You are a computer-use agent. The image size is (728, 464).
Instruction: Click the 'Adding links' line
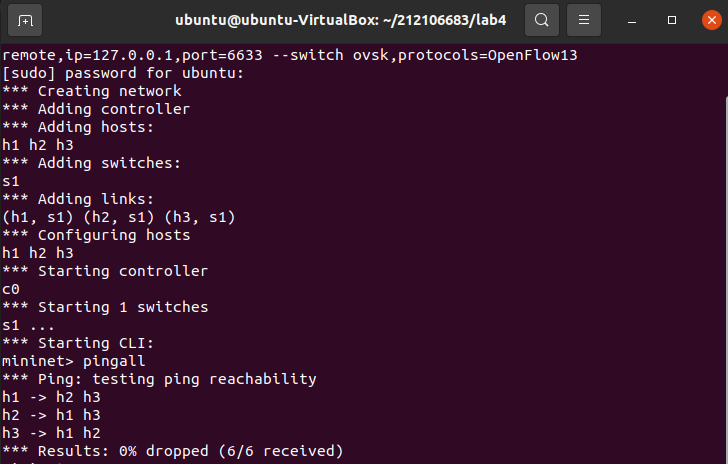78,199
